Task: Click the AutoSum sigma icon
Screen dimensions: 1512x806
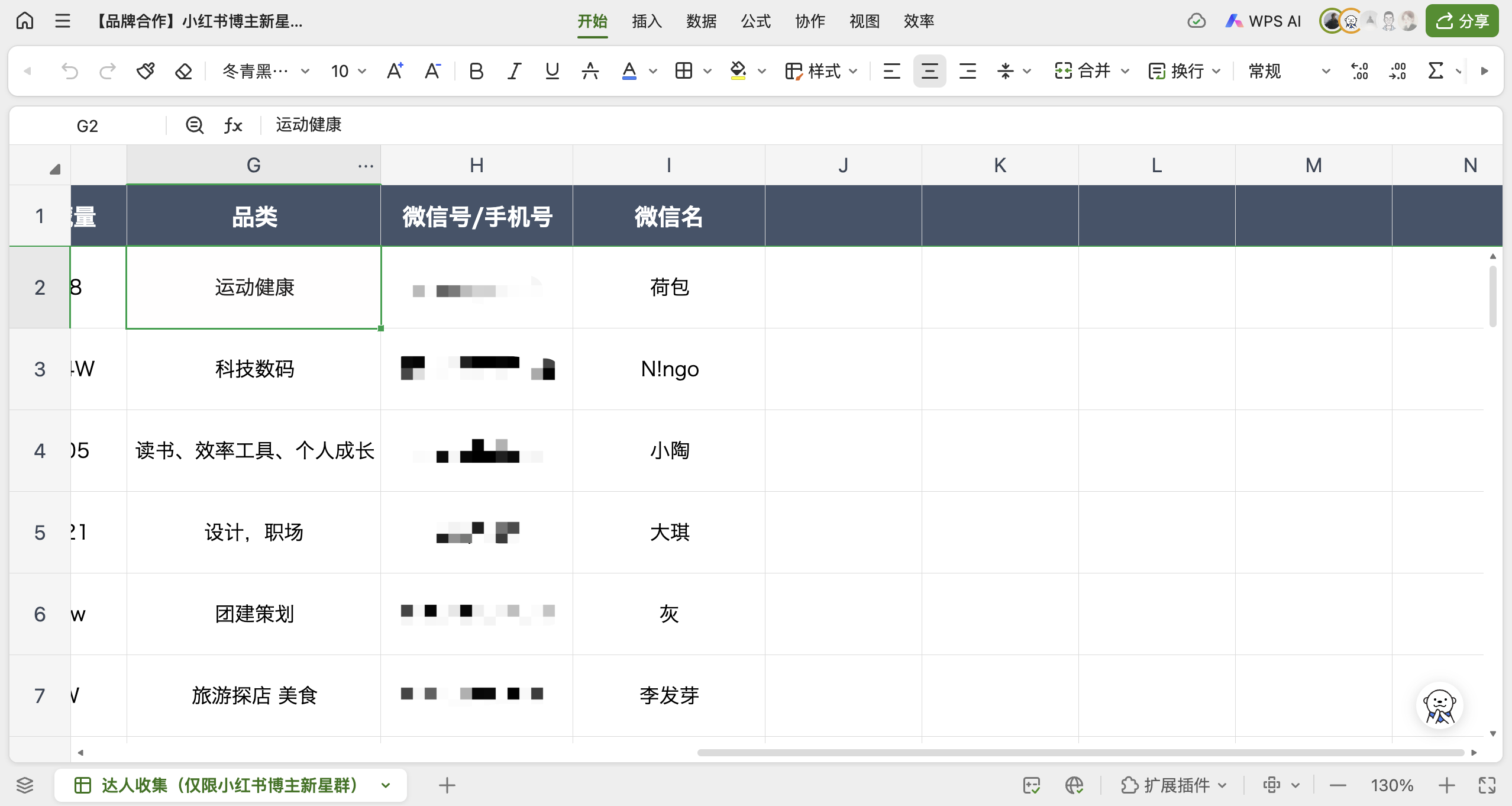Action: click(x=1435, y=71)
